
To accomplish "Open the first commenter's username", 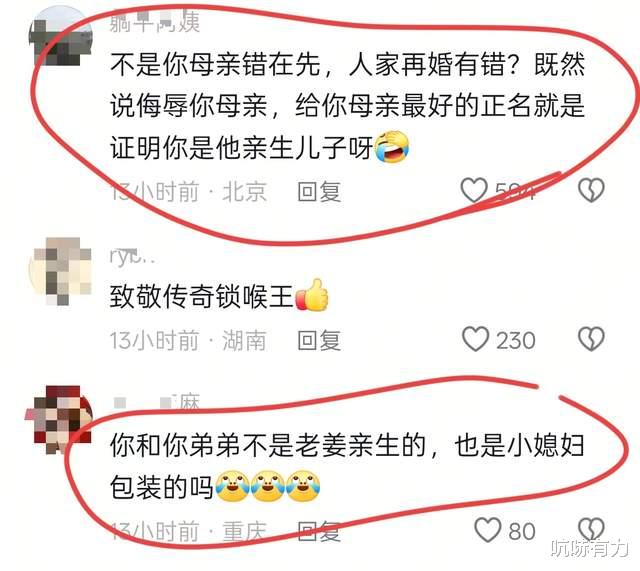I will point(155,22).
